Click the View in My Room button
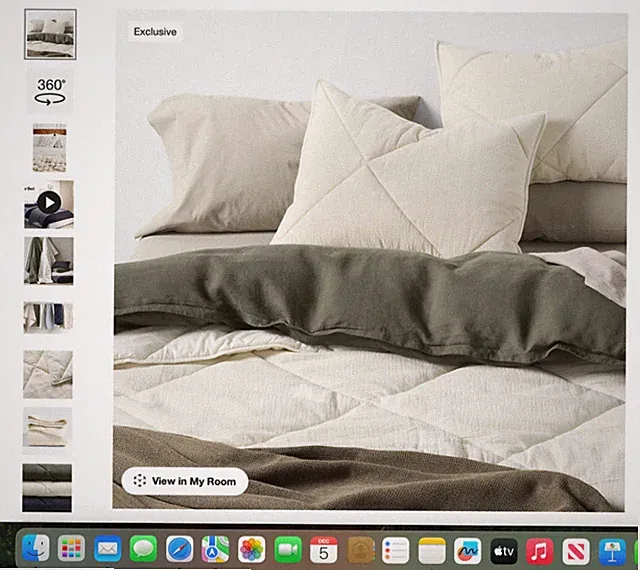640x570 pixels. [x=185, y=481]
